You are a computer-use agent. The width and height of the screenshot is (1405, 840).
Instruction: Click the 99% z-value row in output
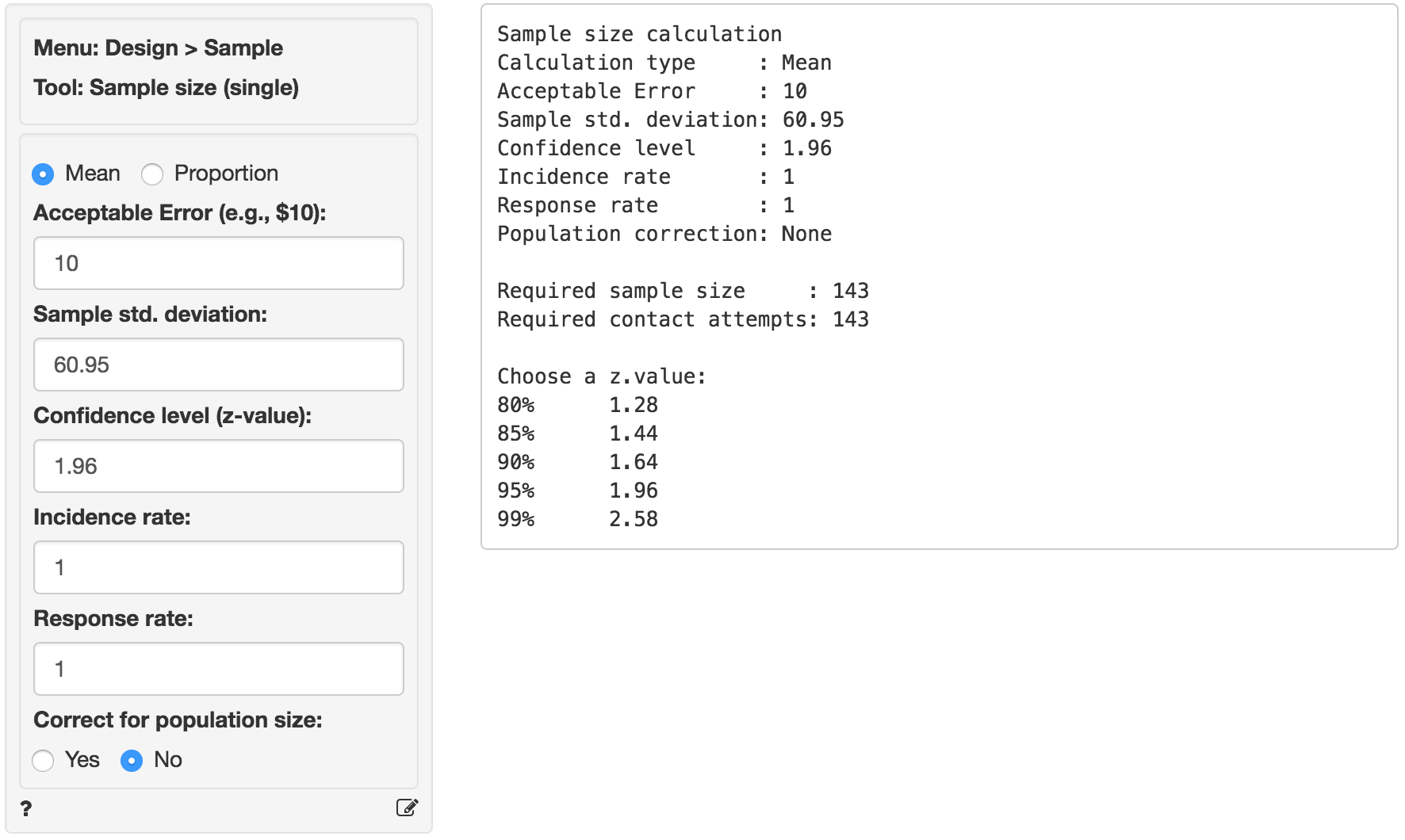coord(577,519)
